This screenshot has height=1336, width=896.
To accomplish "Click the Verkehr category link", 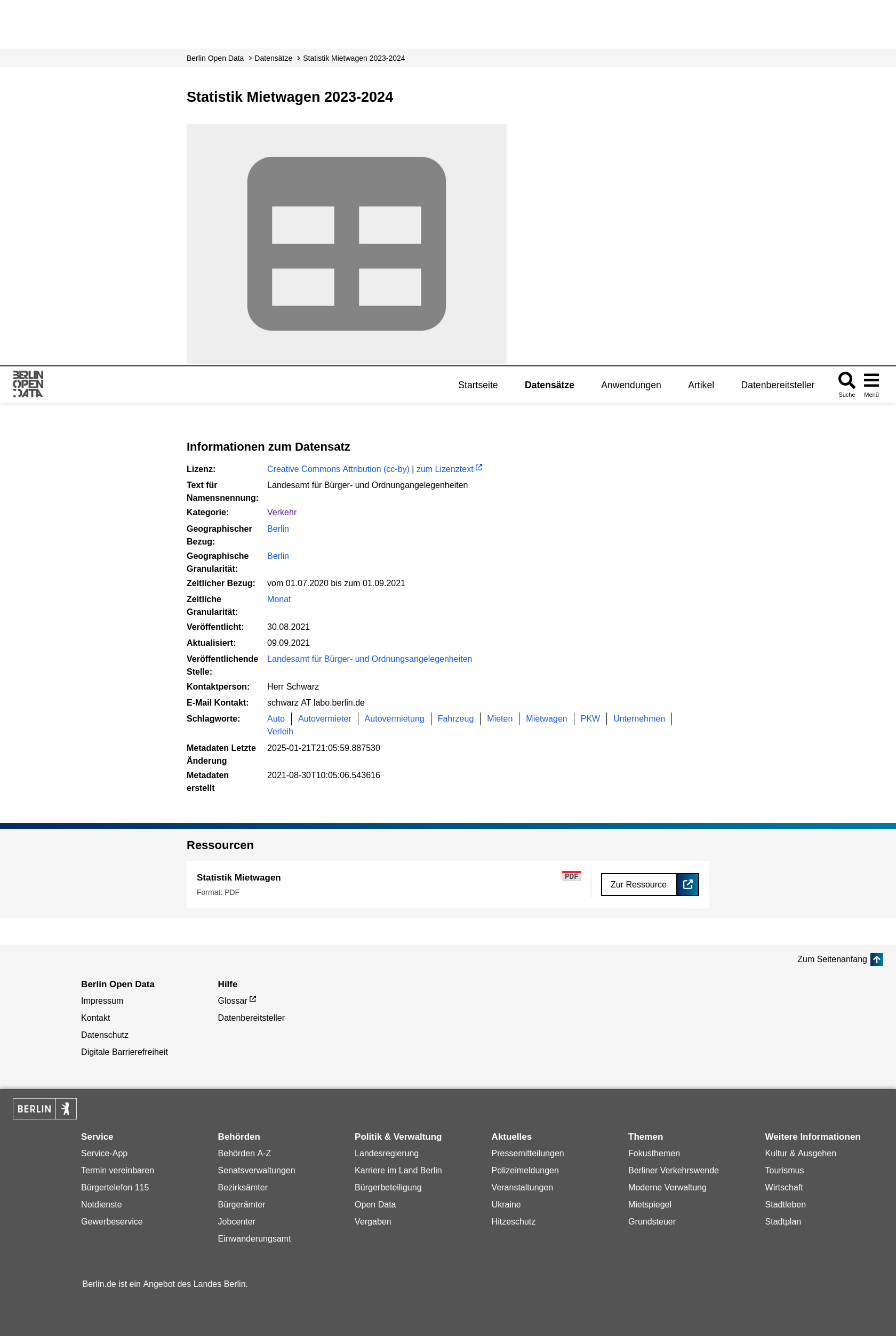I will tap(282, 513).
